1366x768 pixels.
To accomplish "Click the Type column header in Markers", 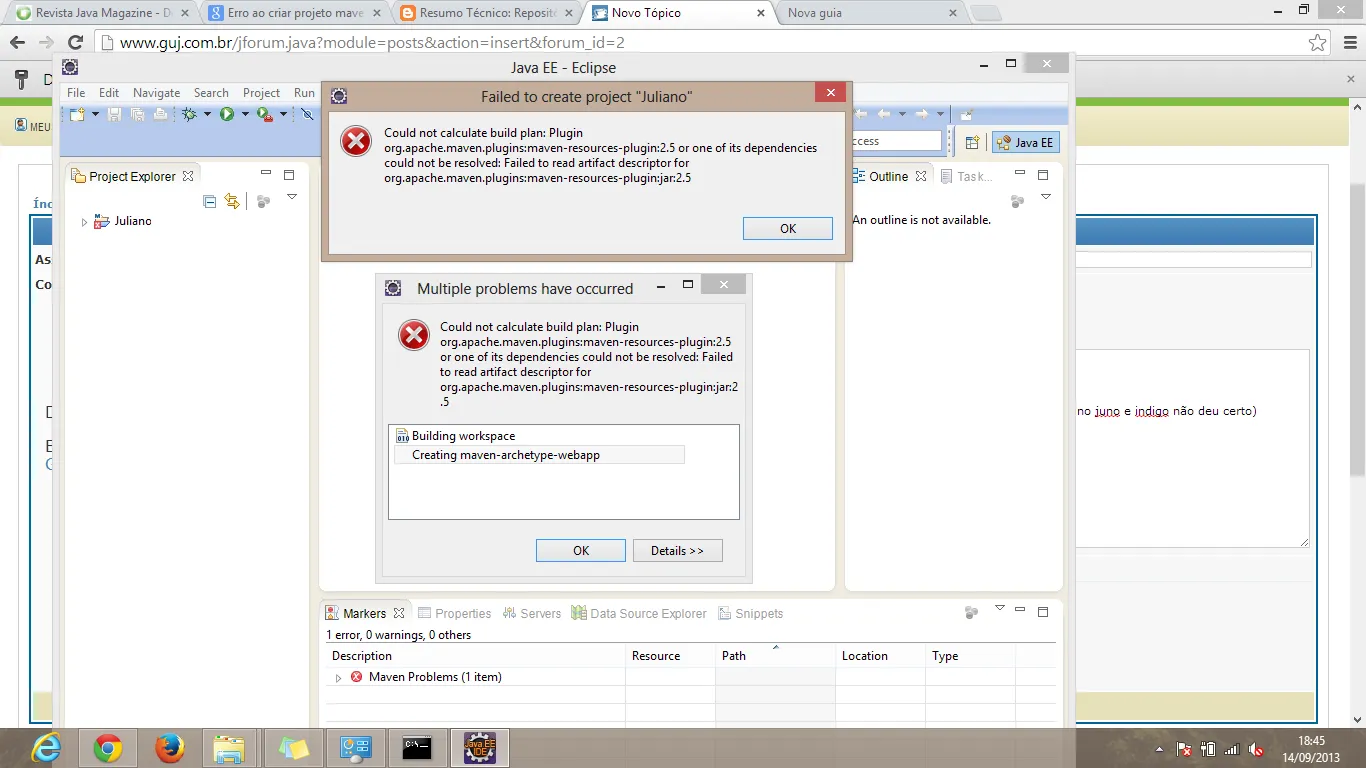I will [971, 656].
